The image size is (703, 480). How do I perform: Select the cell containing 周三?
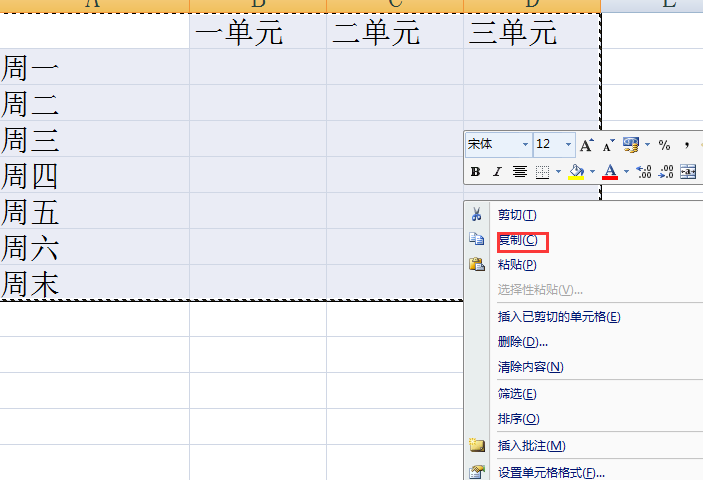(95, 139)
